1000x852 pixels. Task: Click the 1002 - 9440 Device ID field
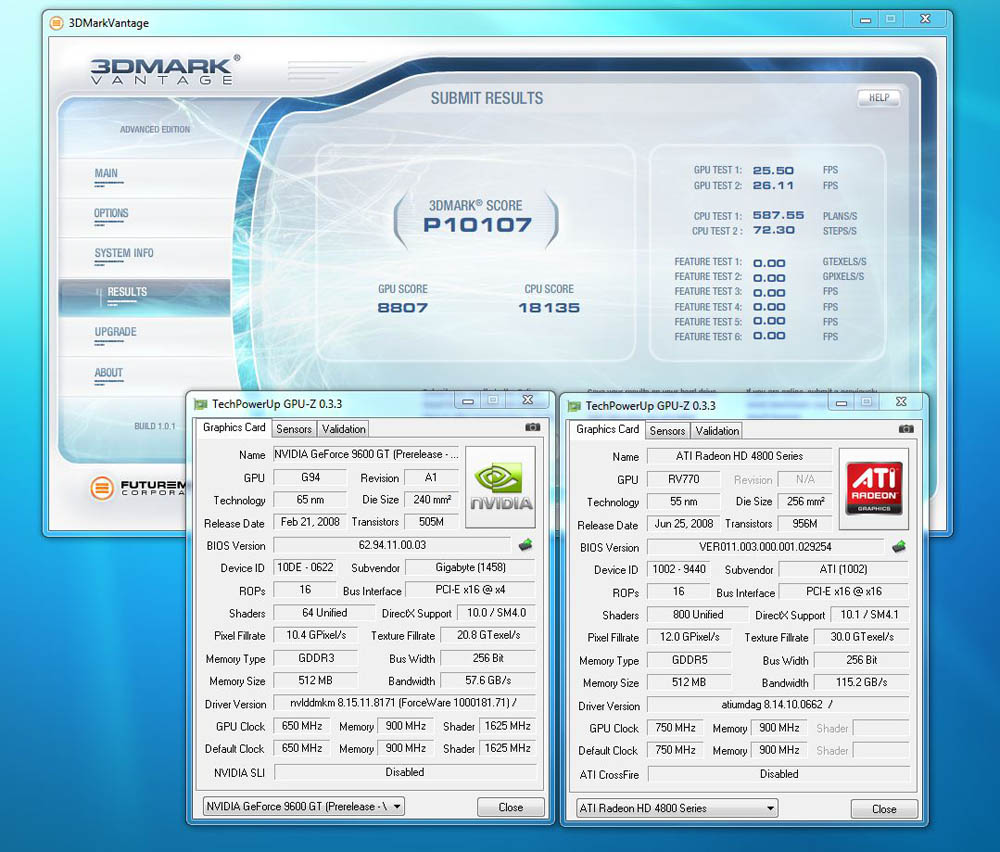[679, 569]
